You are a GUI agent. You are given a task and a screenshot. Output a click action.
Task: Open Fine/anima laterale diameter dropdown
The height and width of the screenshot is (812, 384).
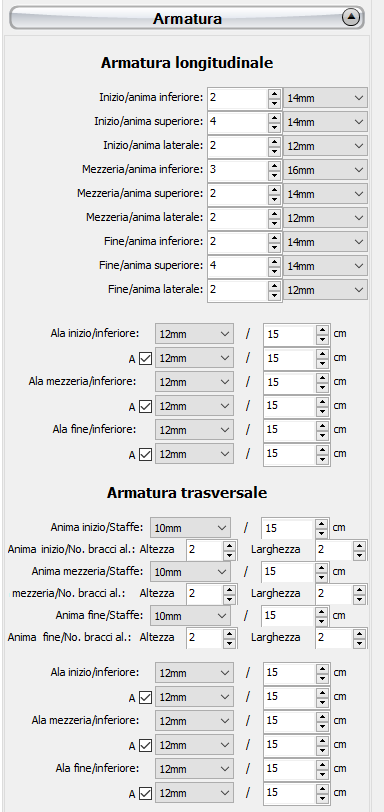(325, 290)
